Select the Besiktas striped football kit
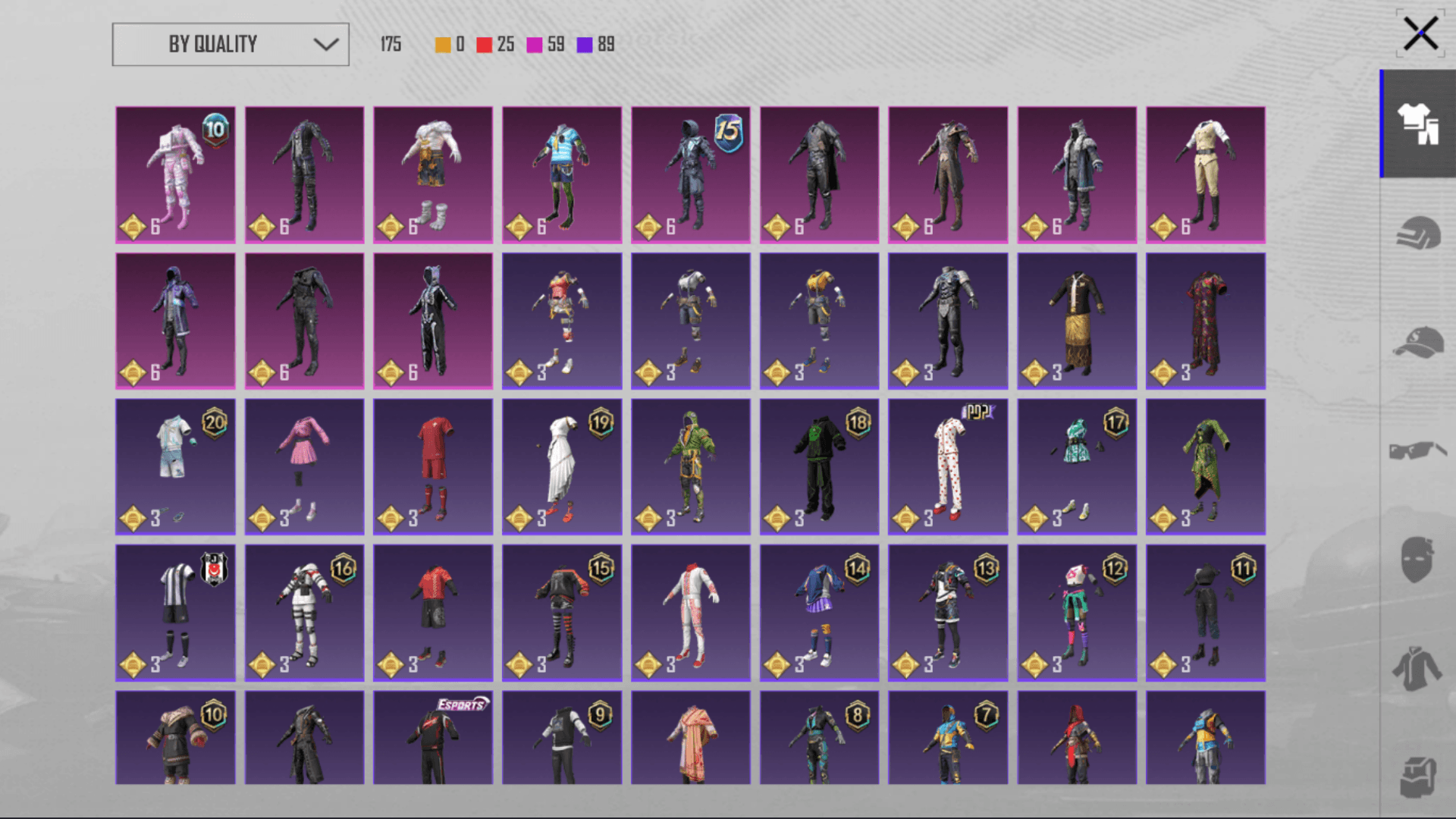The height and width of the screenshot is (819, 1456). click(x=175, y=613)
